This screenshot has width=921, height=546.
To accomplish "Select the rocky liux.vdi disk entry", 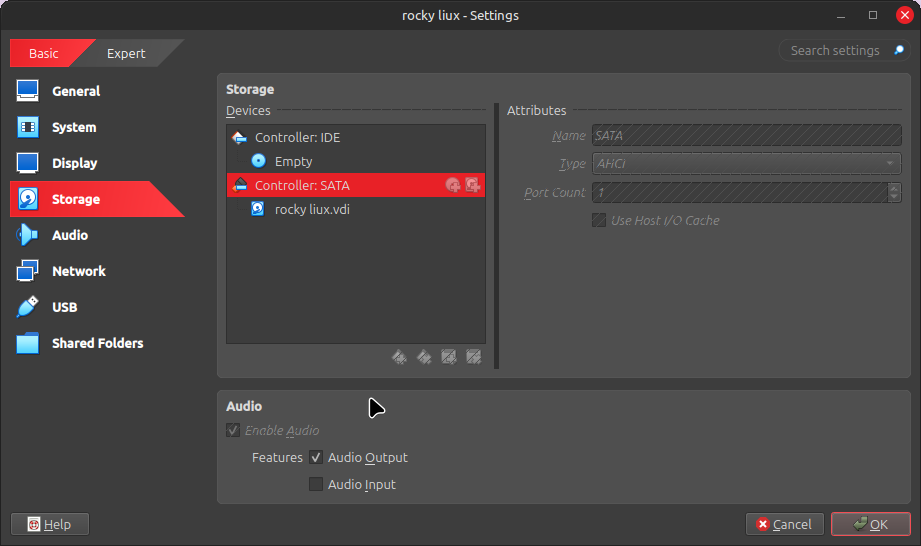I will 312,210.
